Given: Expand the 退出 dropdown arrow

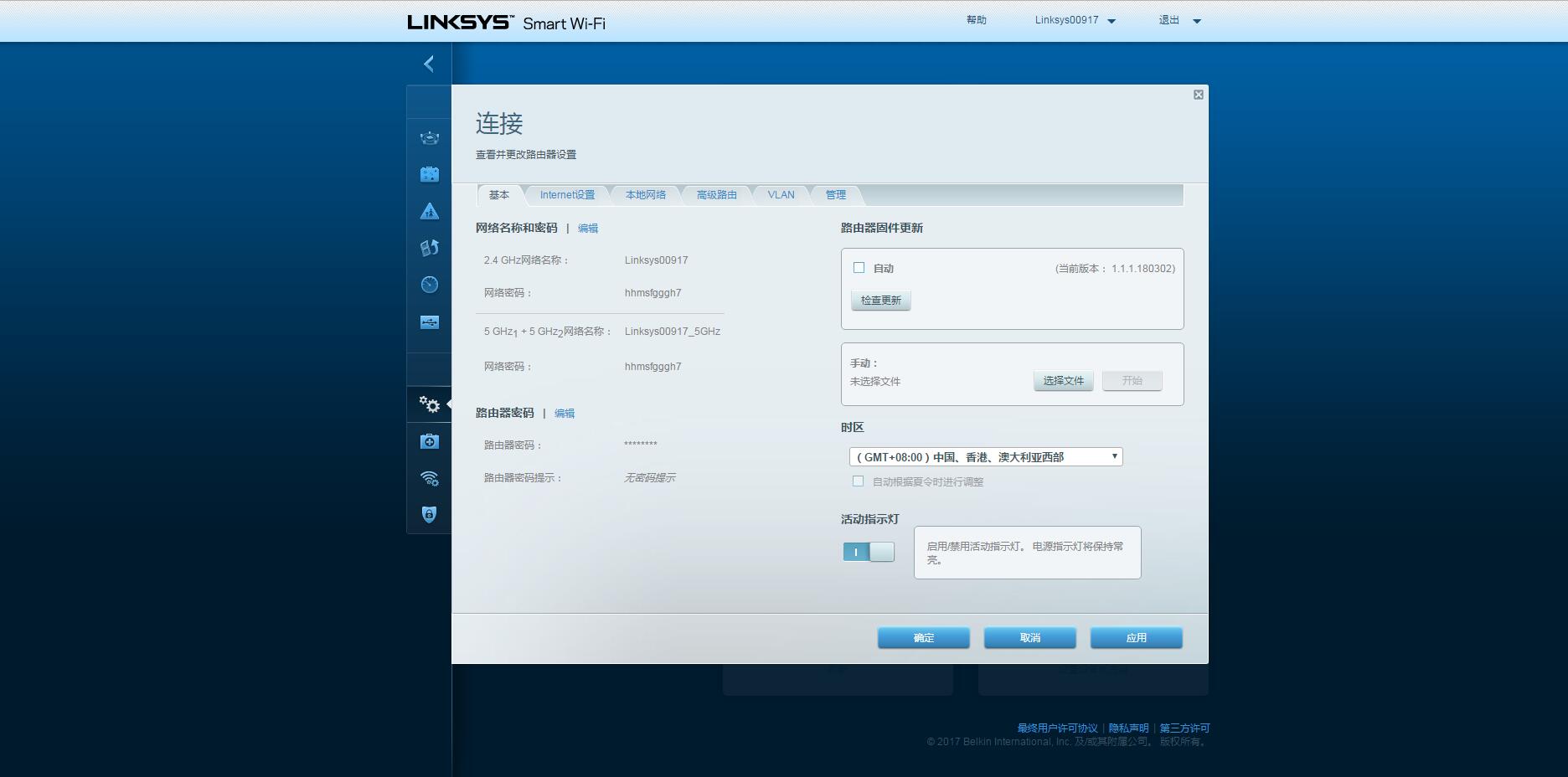Looking at the screenshot, I should [x=1197, y=21].
